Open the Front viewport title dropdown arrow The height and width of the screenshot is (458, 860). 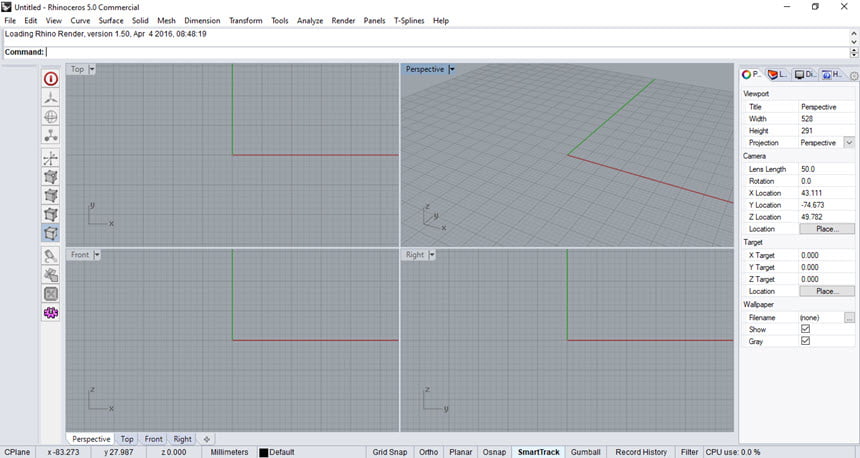pos(97,255)
